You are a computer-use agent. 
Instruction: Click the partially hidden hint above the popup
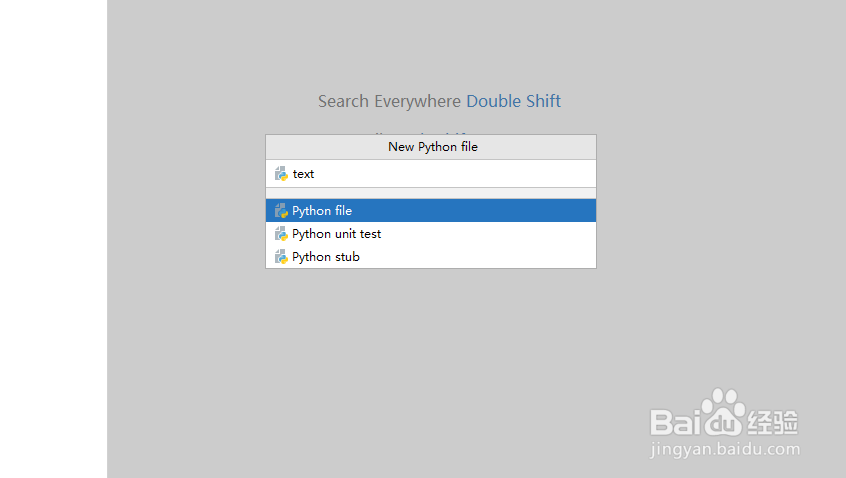tap(420, 131)
